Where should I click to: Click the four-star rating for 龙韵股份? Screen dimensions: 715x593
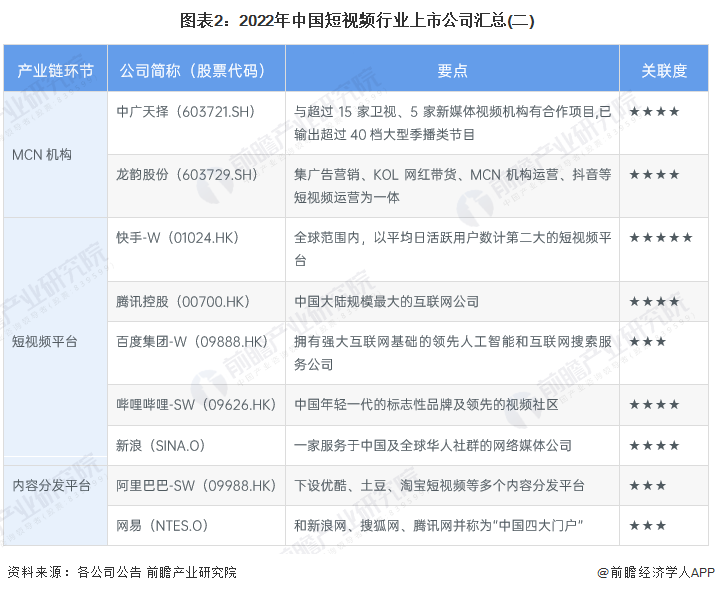tap(654, 175)
